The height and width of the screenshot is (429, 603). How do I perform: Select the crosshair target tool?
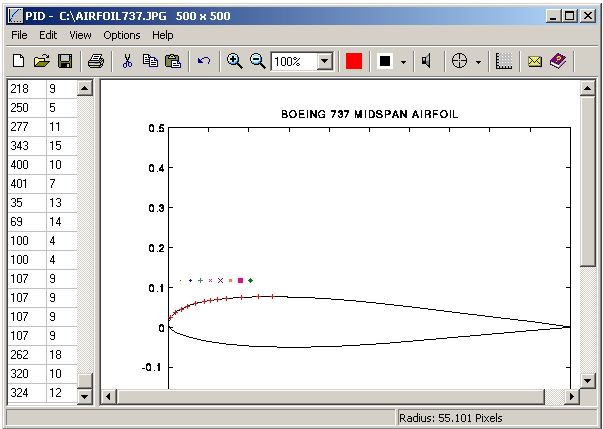[x=459, y=61]
